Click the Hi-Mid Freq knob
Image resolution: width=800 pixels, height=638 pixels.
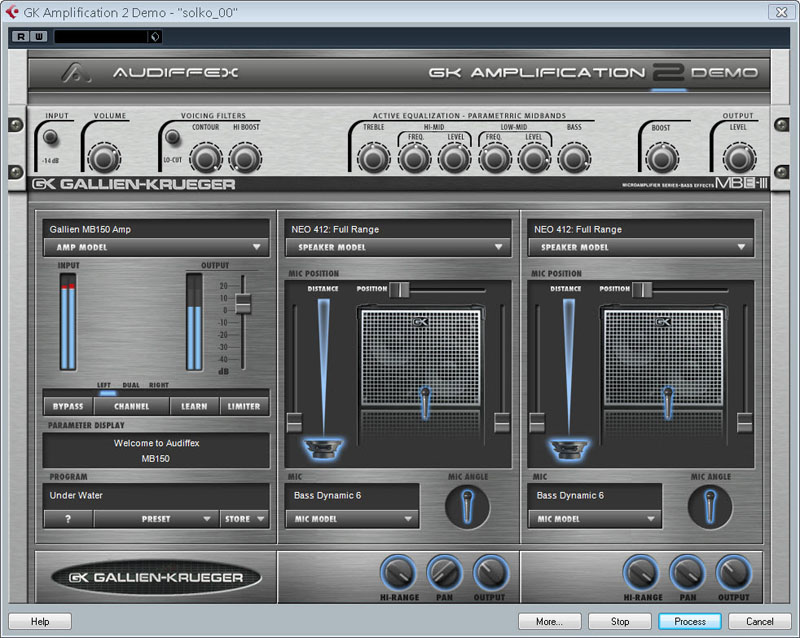click(414, 159)
